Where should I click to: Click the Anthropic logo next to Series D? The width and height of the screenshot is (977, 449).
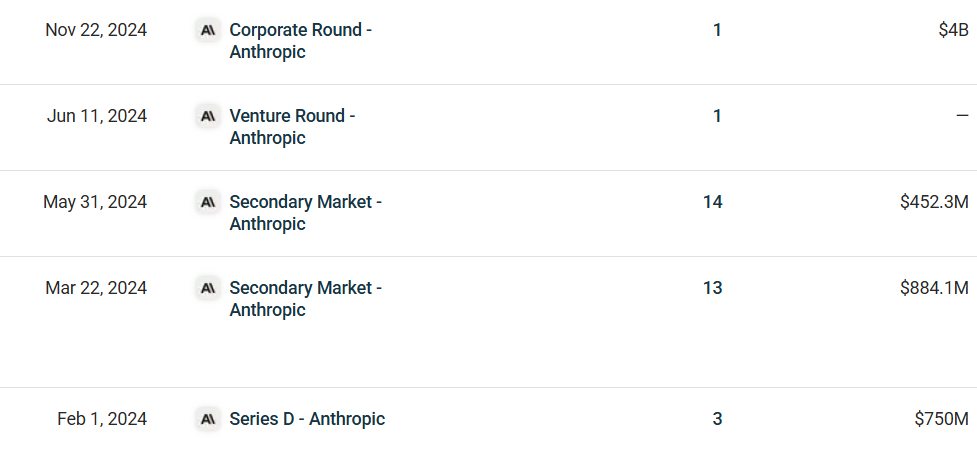[x=207, y=419]
